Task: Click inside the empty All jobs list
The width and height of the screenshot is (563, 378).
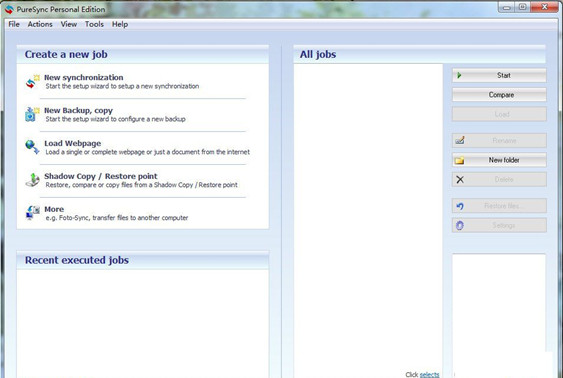Action: click(368, 215)
